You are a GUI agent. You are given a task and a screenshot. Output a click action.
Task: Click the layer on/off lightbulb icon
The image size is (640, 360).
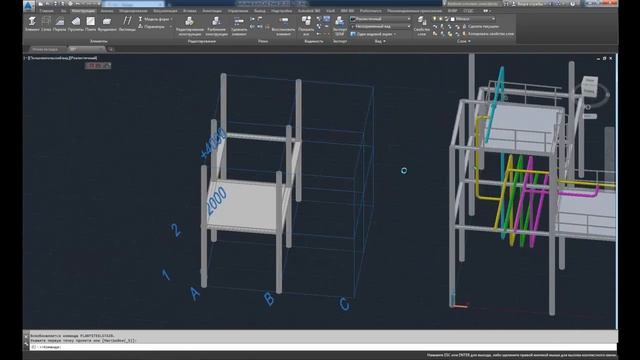[x=434, y=19]
